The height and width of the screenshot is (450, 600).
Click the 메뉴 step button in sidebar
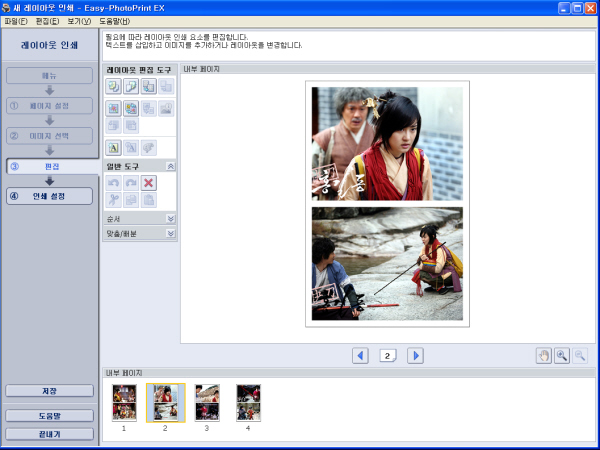point(49,76)
